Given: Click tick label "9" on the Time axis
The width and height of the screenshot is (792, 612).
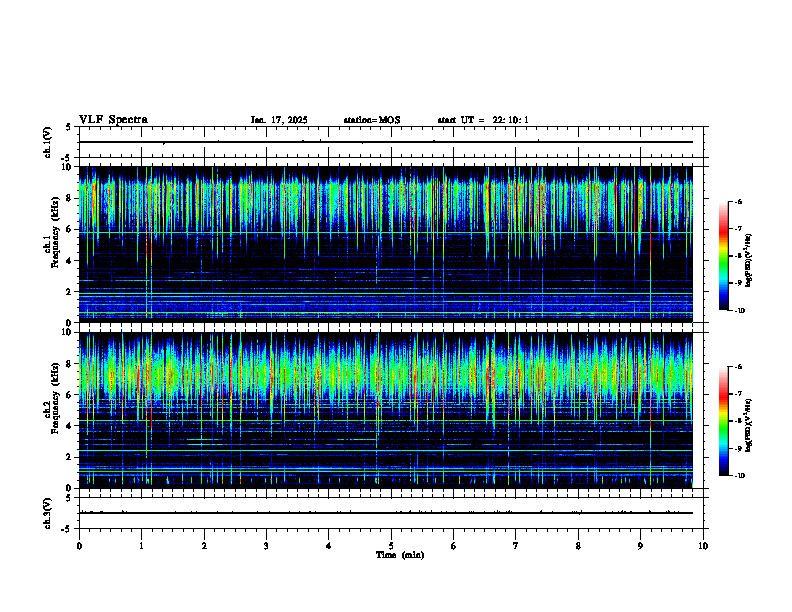Looking at the screenshot, I should 640,546.
